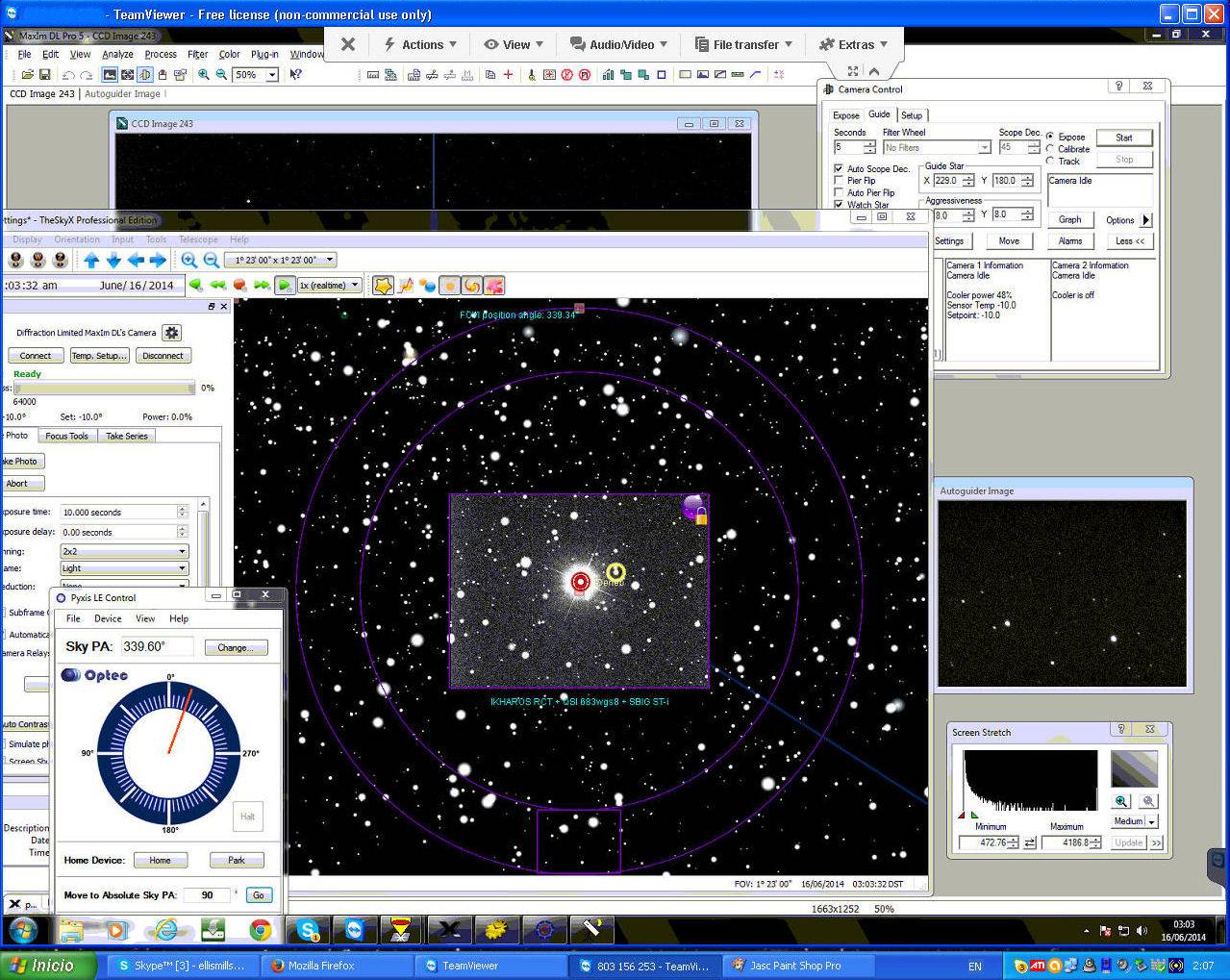Toggle Subframe checkbox in TheSkyX camera panel

coord(4,613)
